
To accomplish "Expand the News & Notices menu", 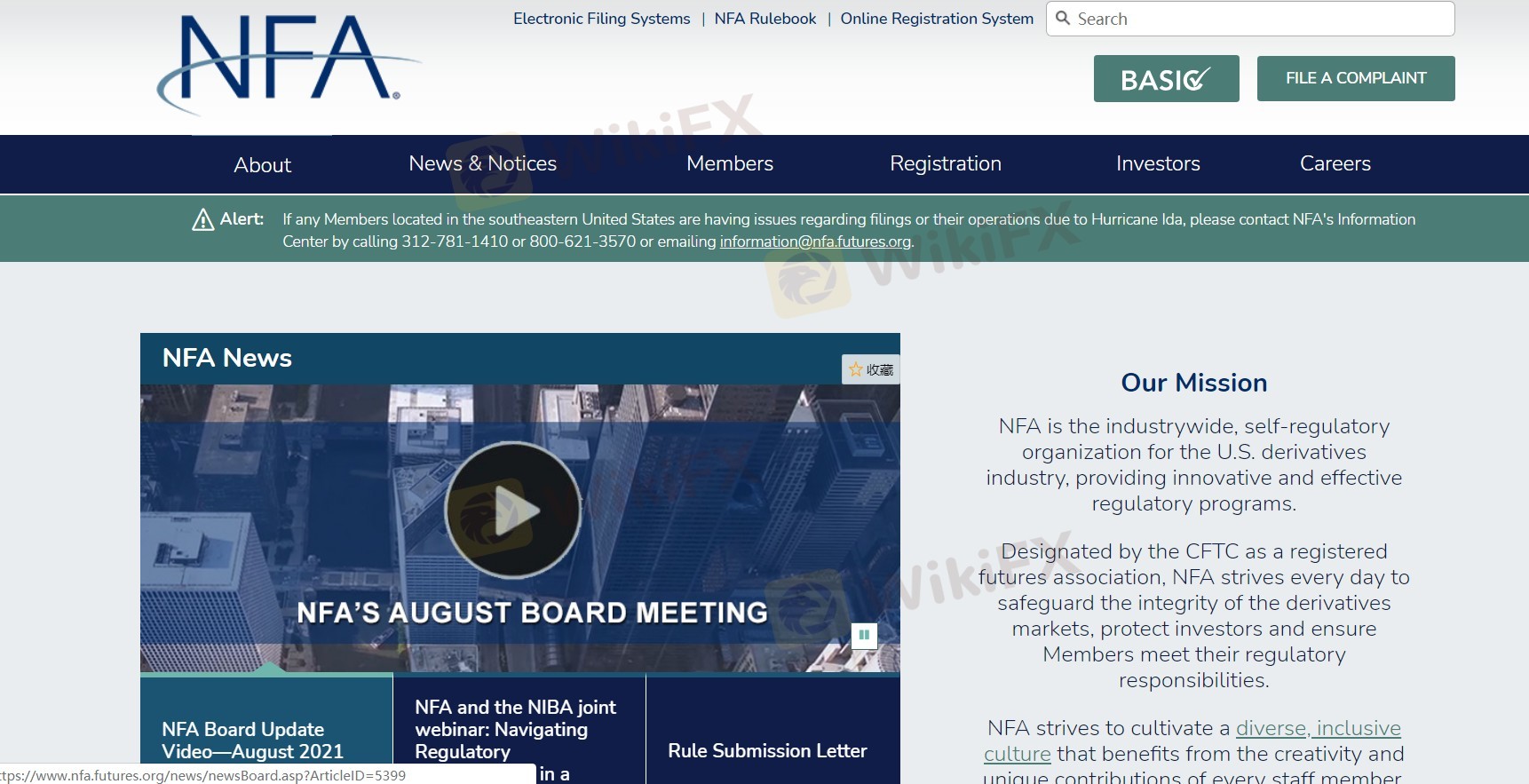I will (x=482, y=163).
